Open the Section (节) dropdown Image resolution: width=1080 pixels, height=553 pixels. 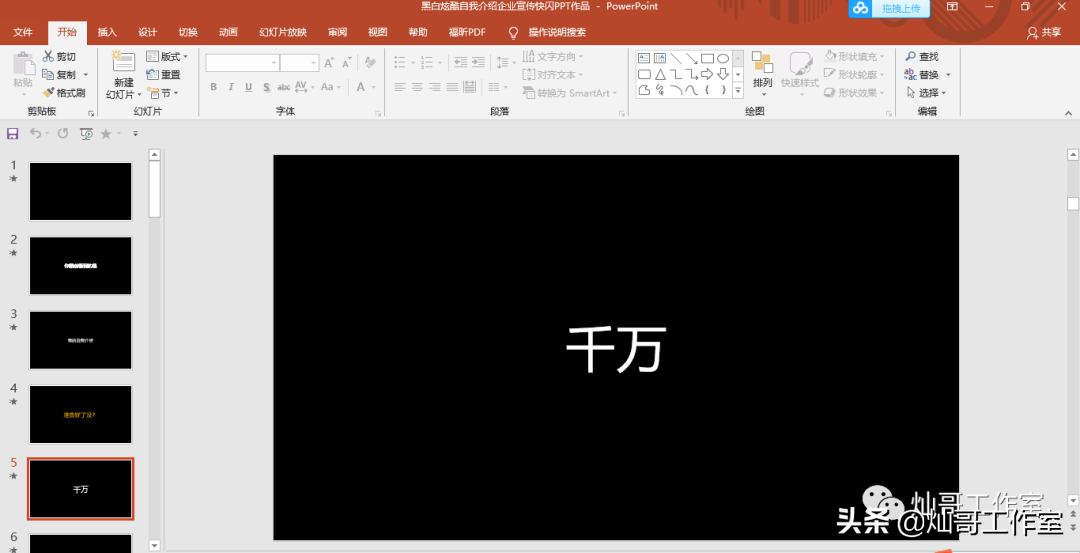pyautogui.click(x=163, y=92)
